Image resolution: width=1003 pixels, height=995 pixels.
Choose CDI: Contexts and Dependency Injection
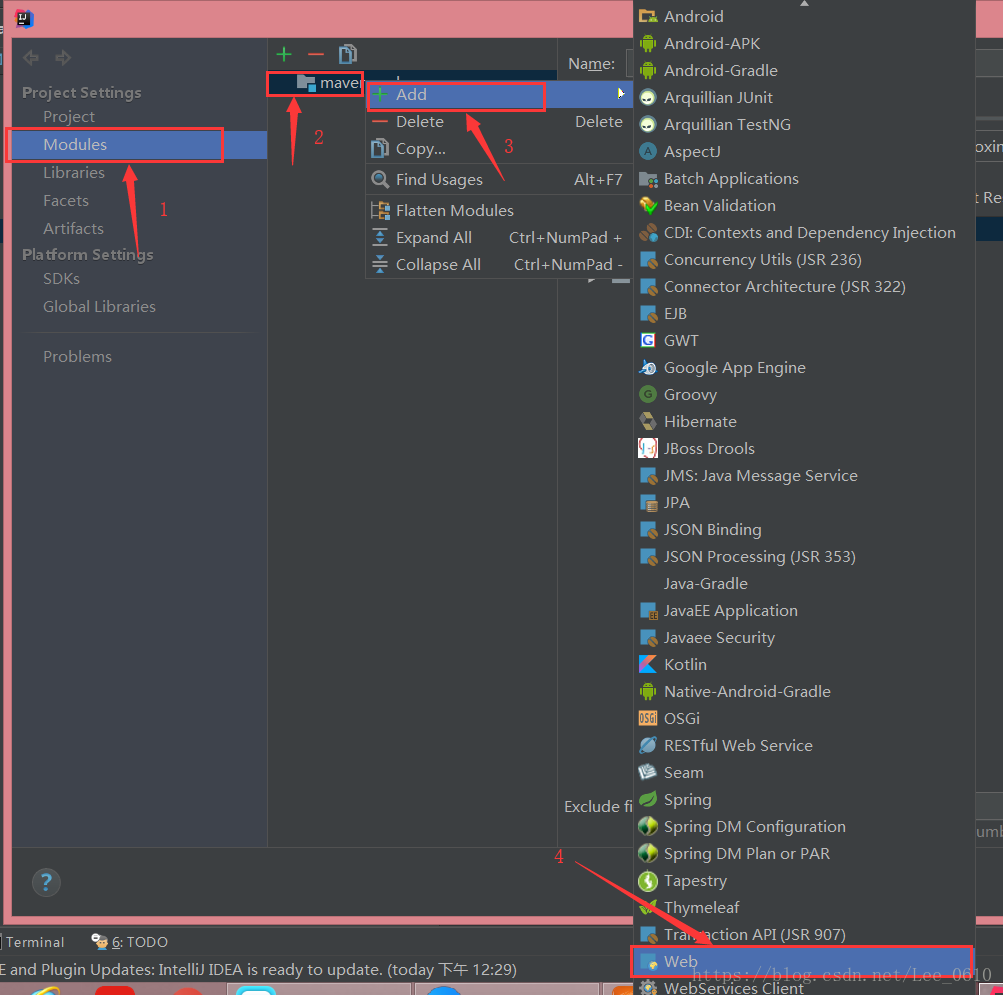(804, 232)
